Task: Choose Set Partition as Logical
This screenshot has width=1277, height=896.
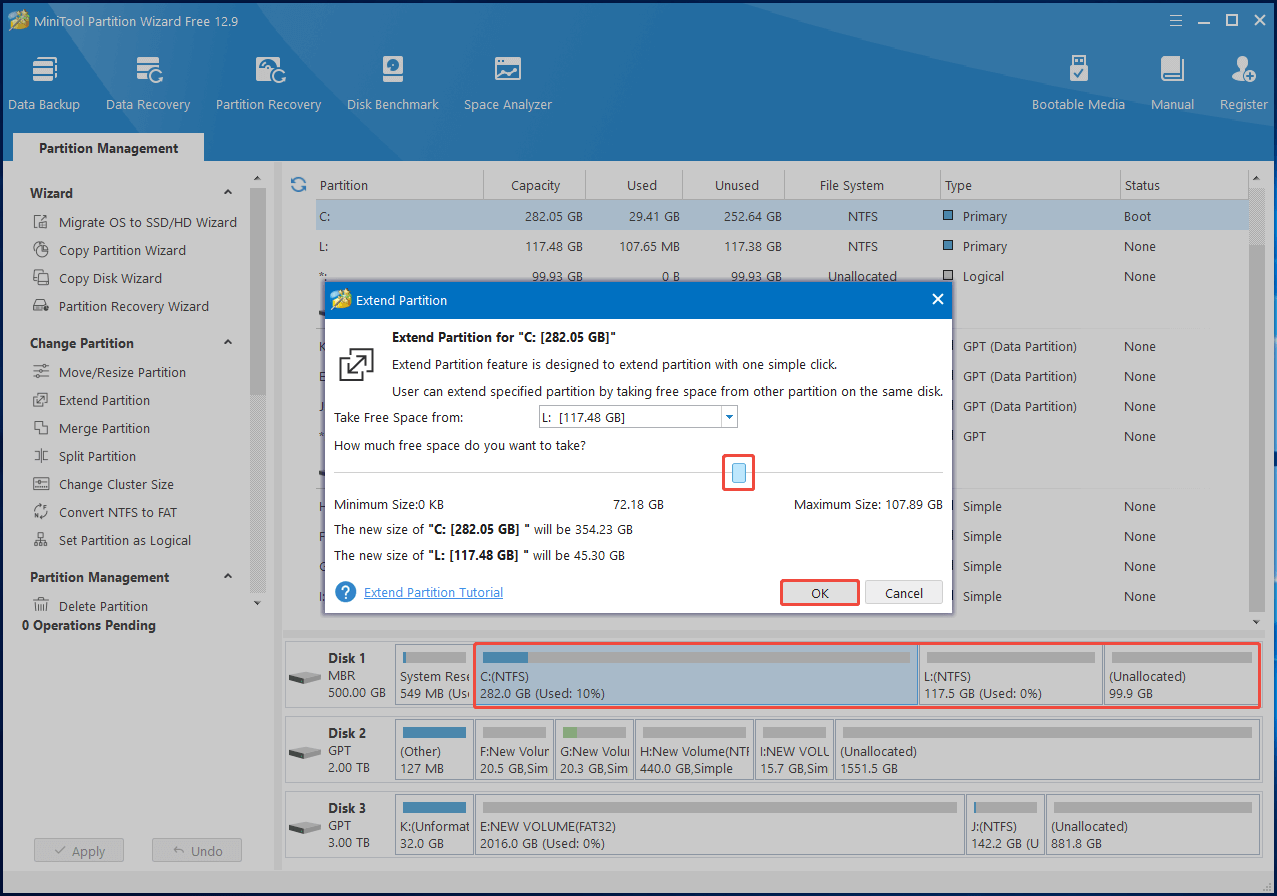Action: [111, 540]
